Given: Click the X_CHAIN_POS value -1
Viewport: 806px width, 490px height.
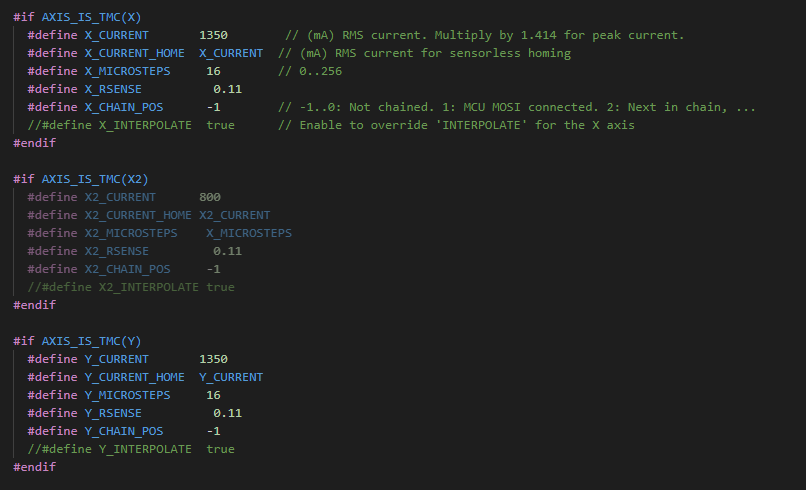Looking at the screenshot, I should 213,107.
